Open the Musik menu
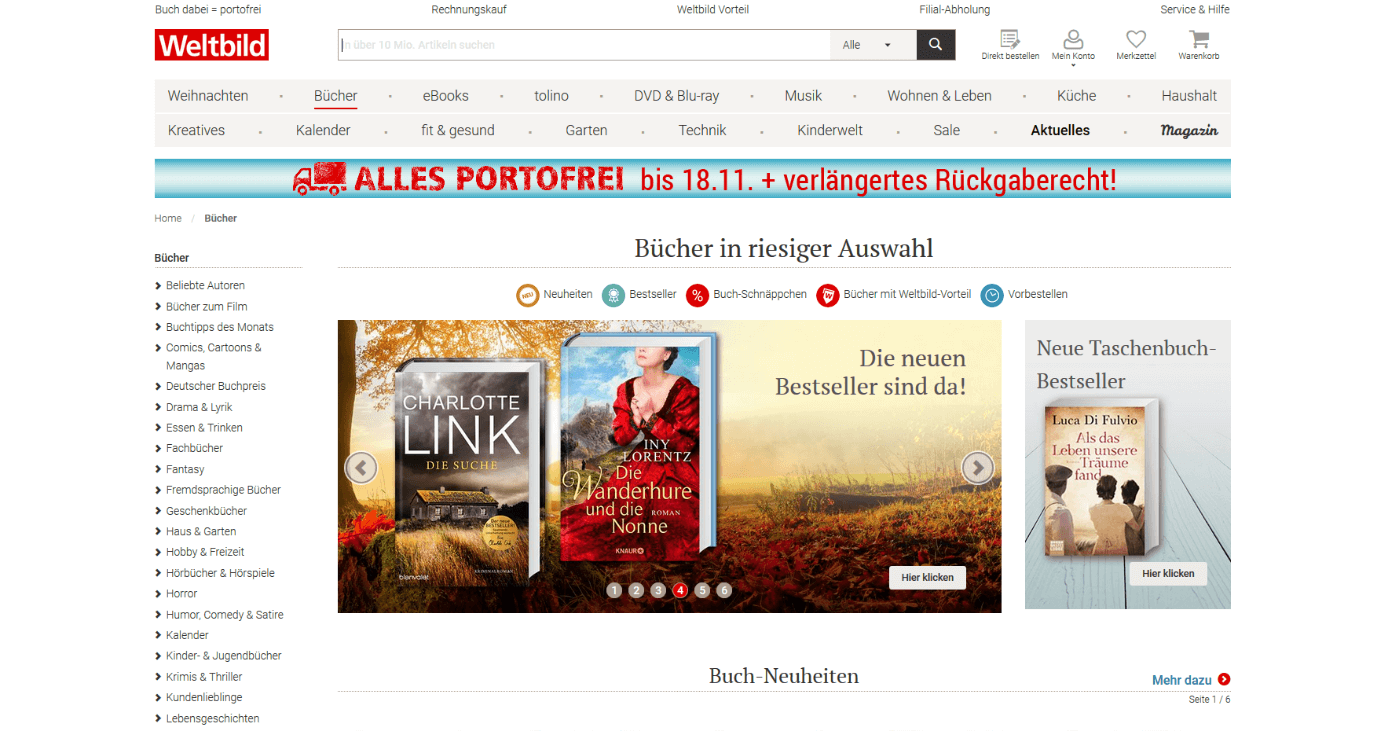The width and height of the screenshot is (1388, 731). [803, 96]
